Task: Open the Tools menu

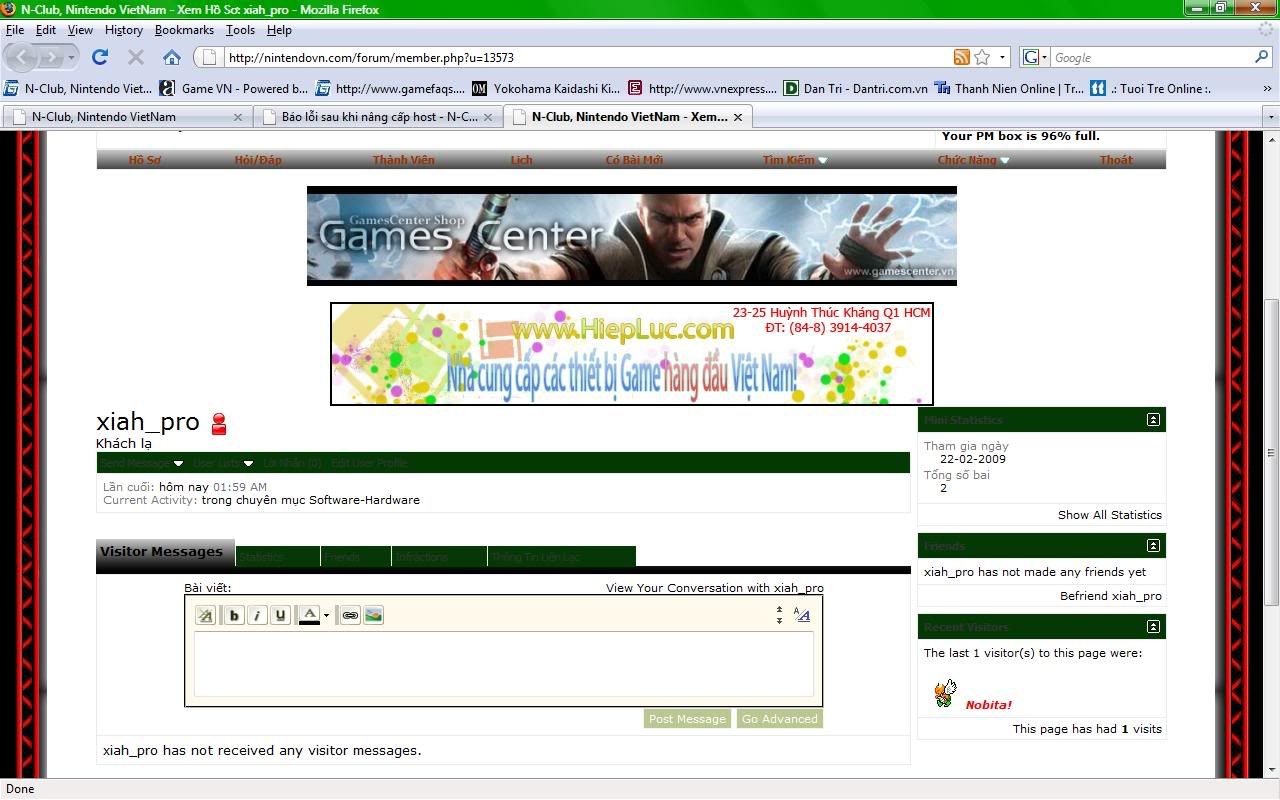Action: pos(240,30)
